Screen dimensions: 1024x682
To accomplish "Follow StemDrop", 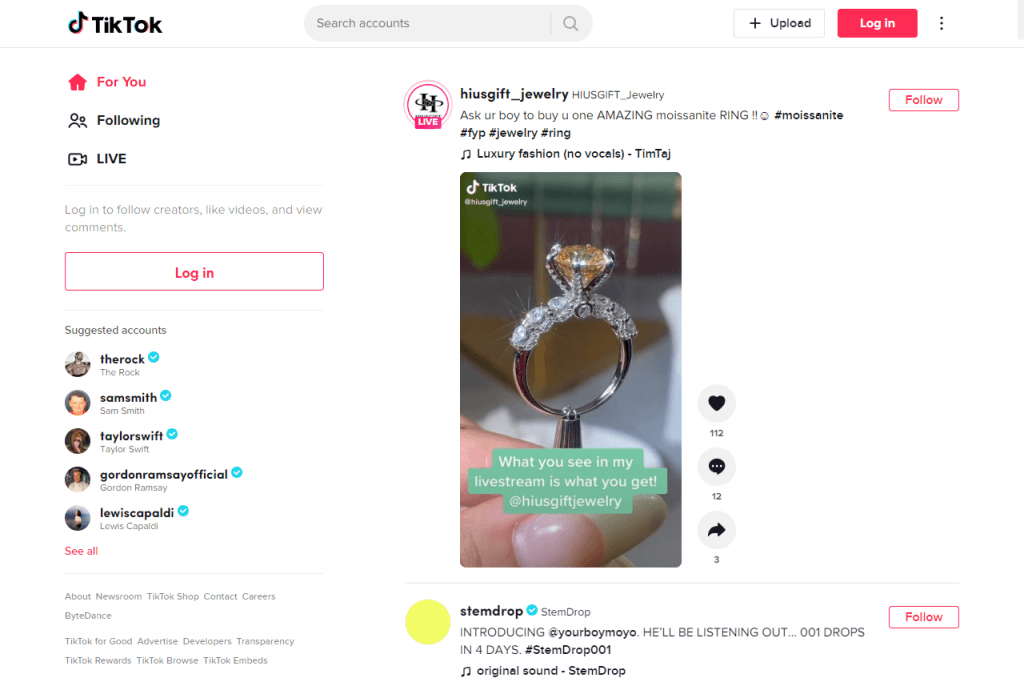I will coord(922,617).
